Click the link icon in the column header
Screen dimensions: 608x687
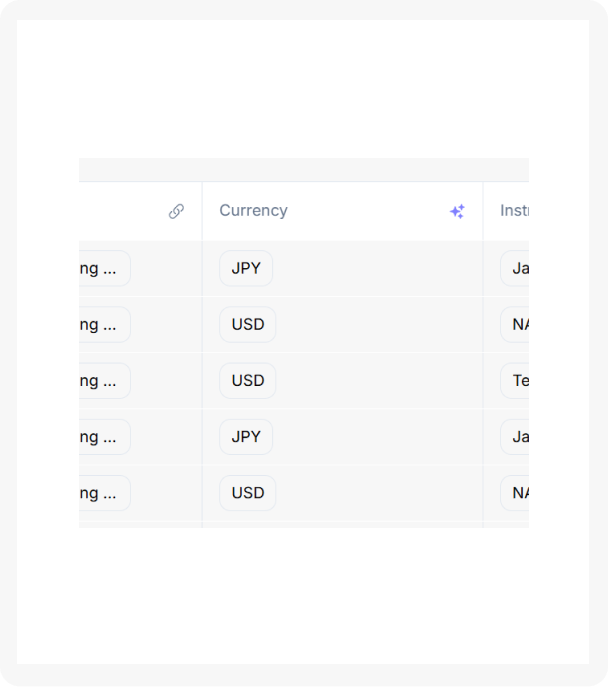click(176, 211)
